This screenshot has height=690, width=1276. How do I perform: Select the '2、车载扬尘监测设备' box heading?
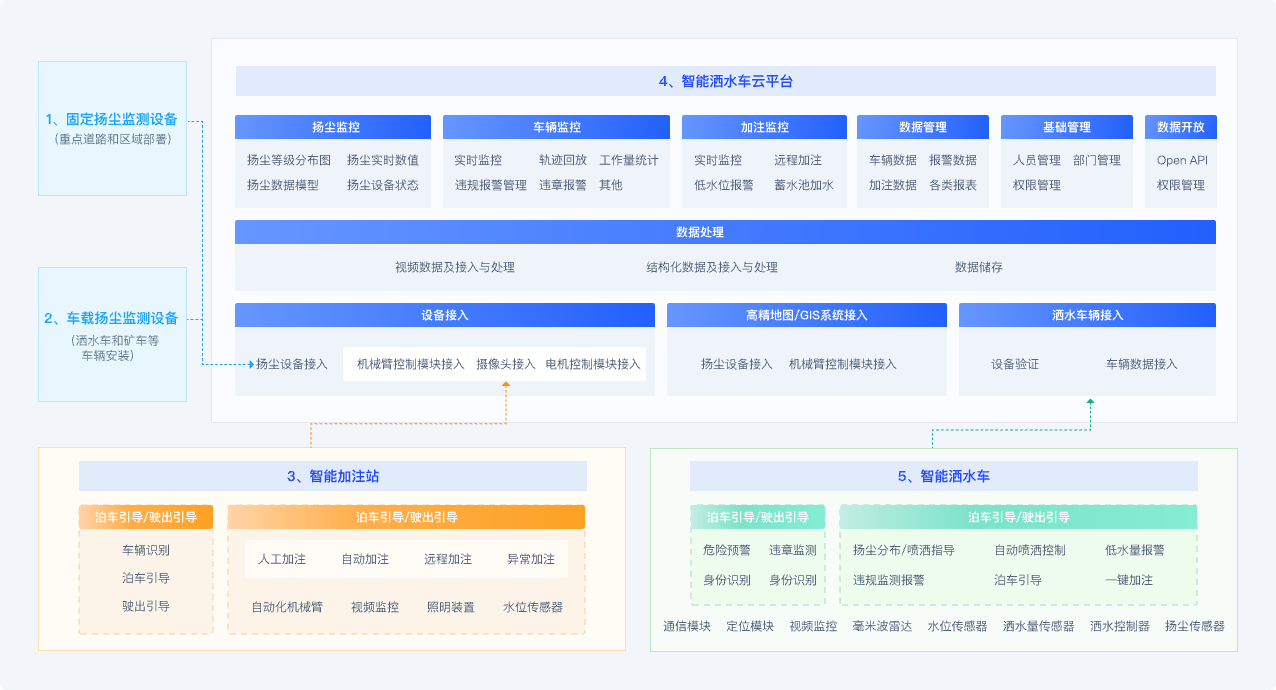(x=112, y=319)
